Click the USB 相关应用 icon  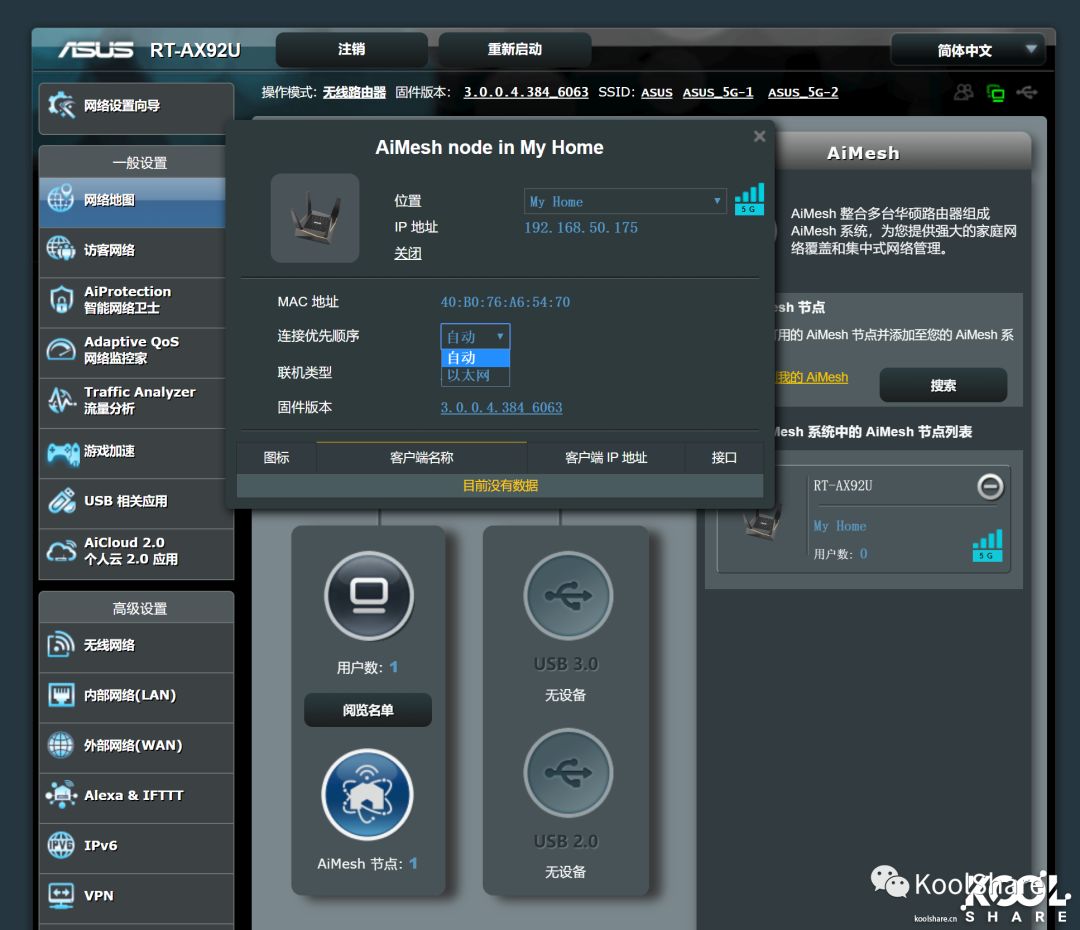coord(61,501)
